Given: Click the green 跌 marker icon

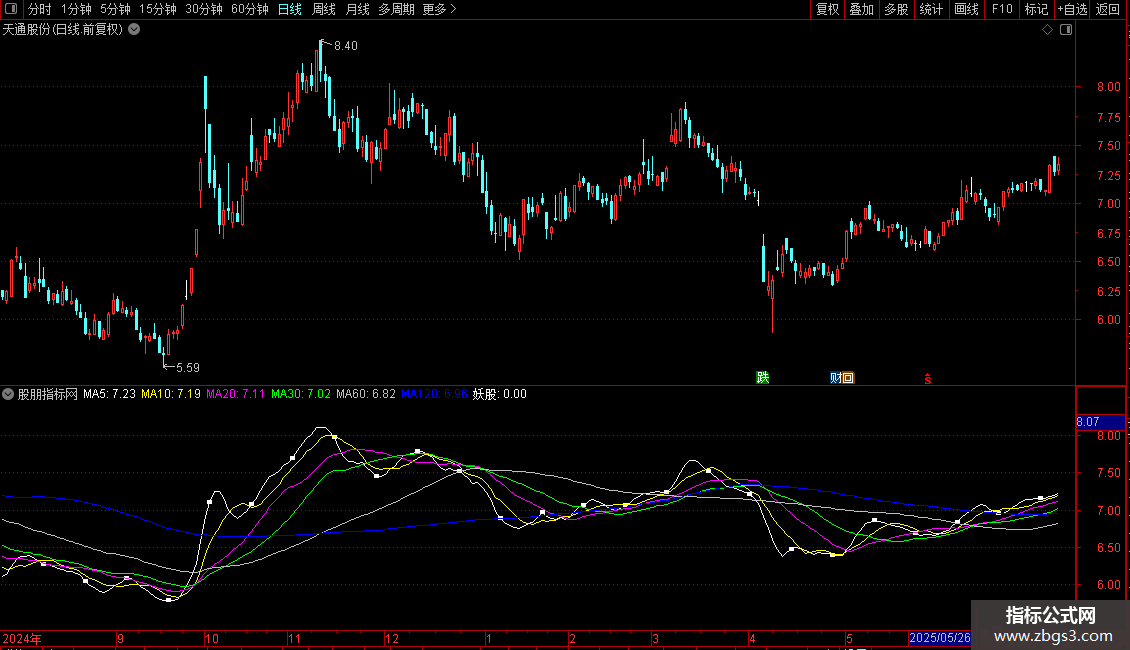Looking at the screenshot, I should coord(762,378).
